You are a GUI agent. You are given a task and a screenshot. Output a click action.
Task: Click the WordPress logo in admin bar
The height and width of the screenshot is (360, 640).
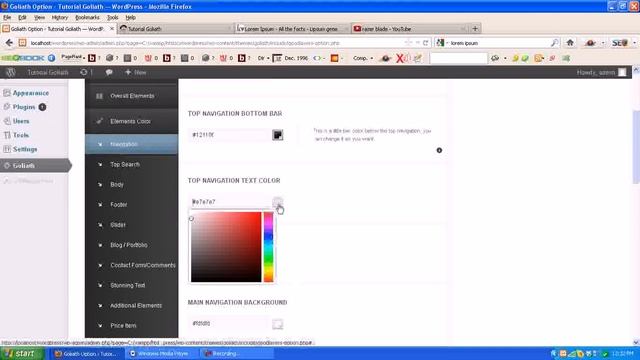tap(11, 72)
